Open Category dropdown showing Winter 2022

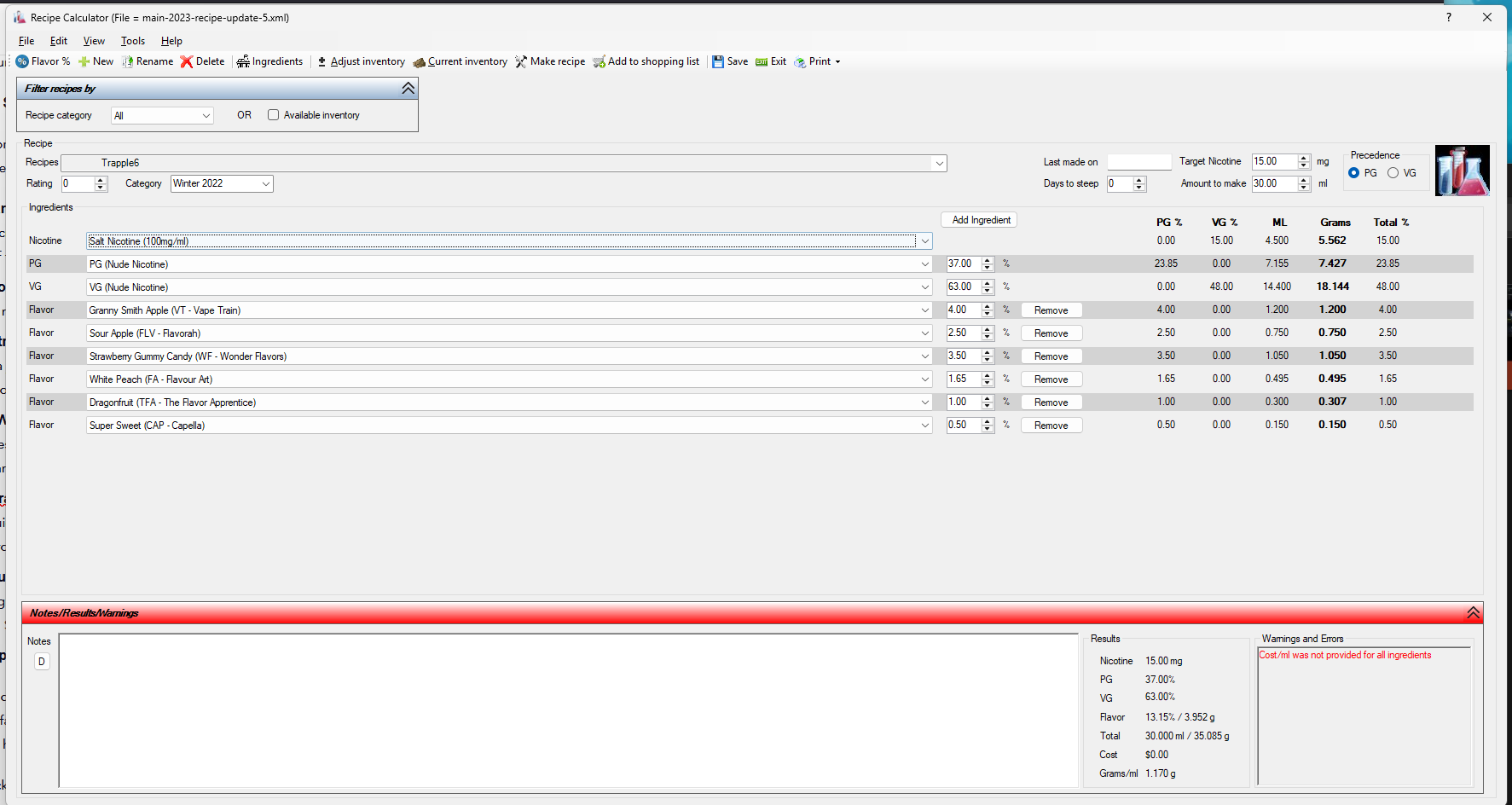coord(222,183)
